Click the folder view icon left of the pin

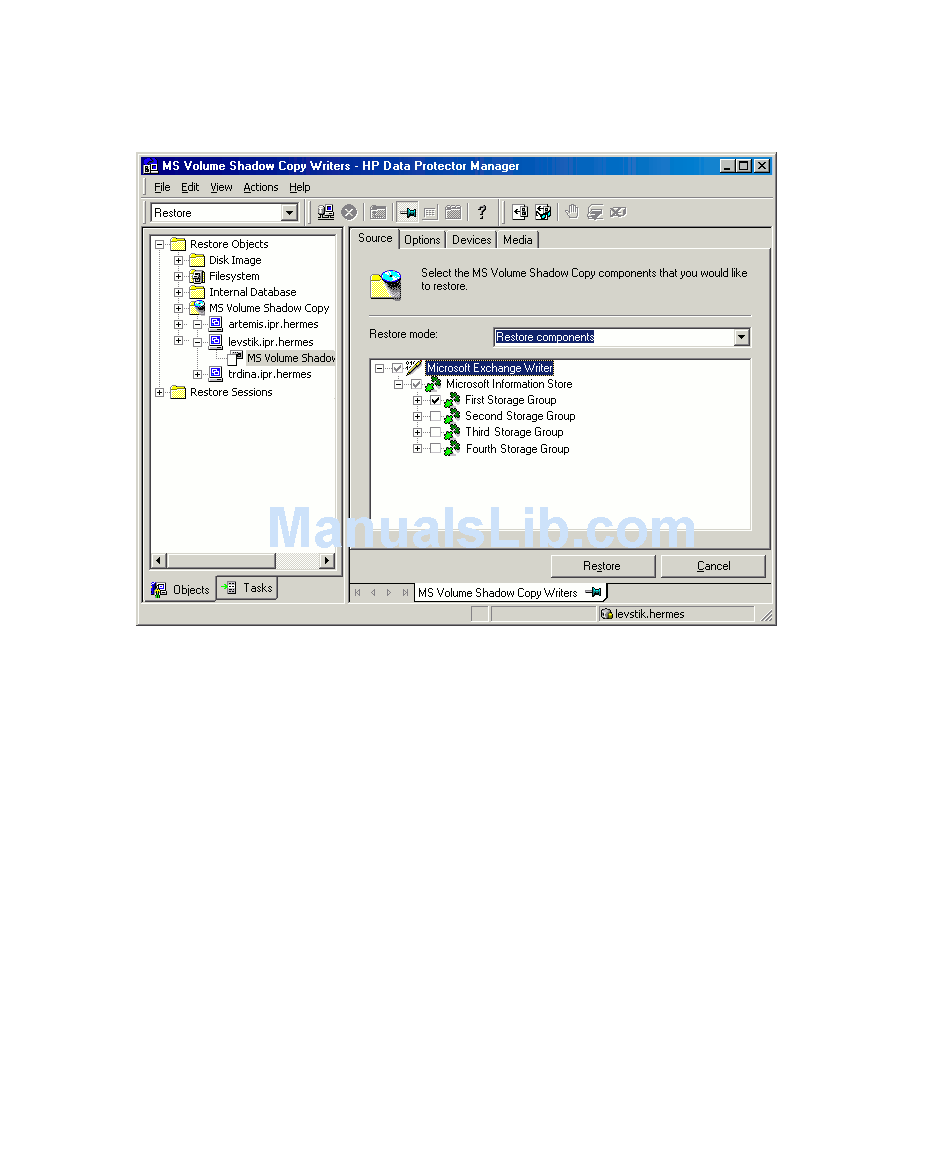(378, 212)
